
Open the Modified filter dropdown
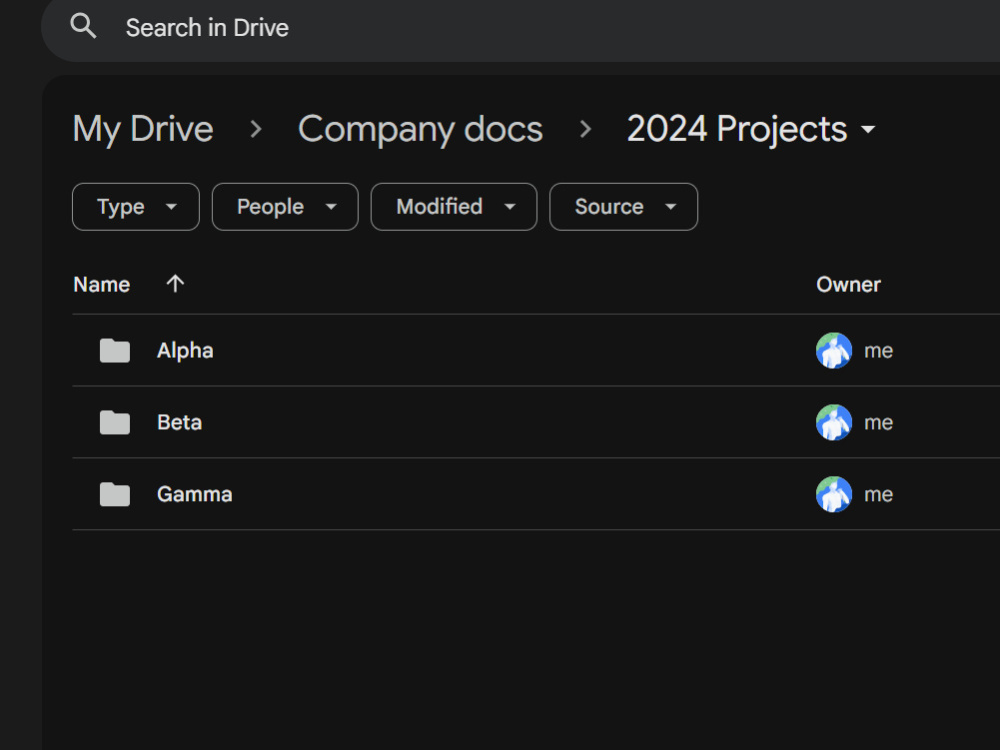click(x=454, y=207)
